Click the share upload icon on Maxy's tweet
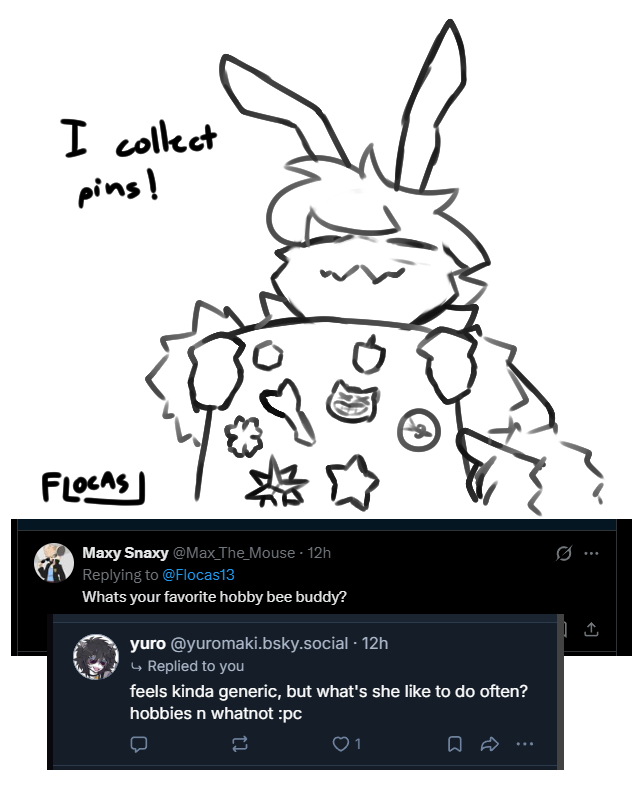Screen dimensions: 643x786 click(590, 629)
